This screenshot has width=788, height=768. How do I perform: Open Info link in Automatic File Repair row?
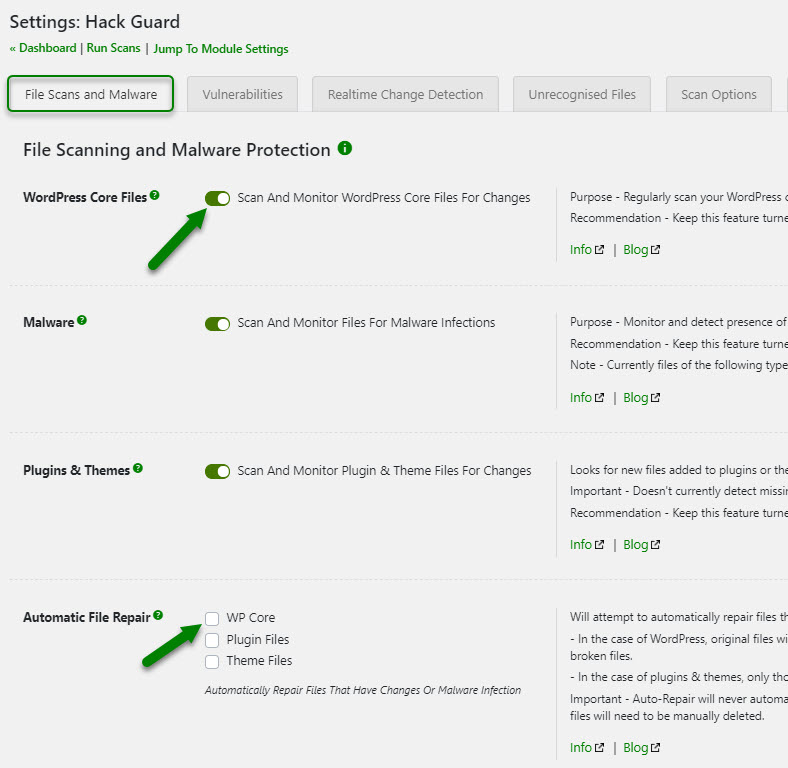586,747
